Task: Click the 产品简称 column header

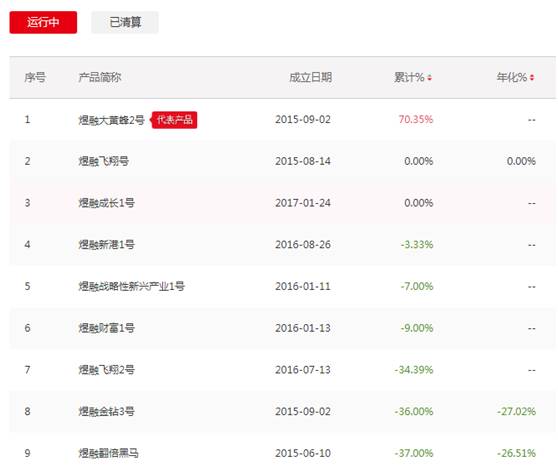Action: tap(100, 77)
